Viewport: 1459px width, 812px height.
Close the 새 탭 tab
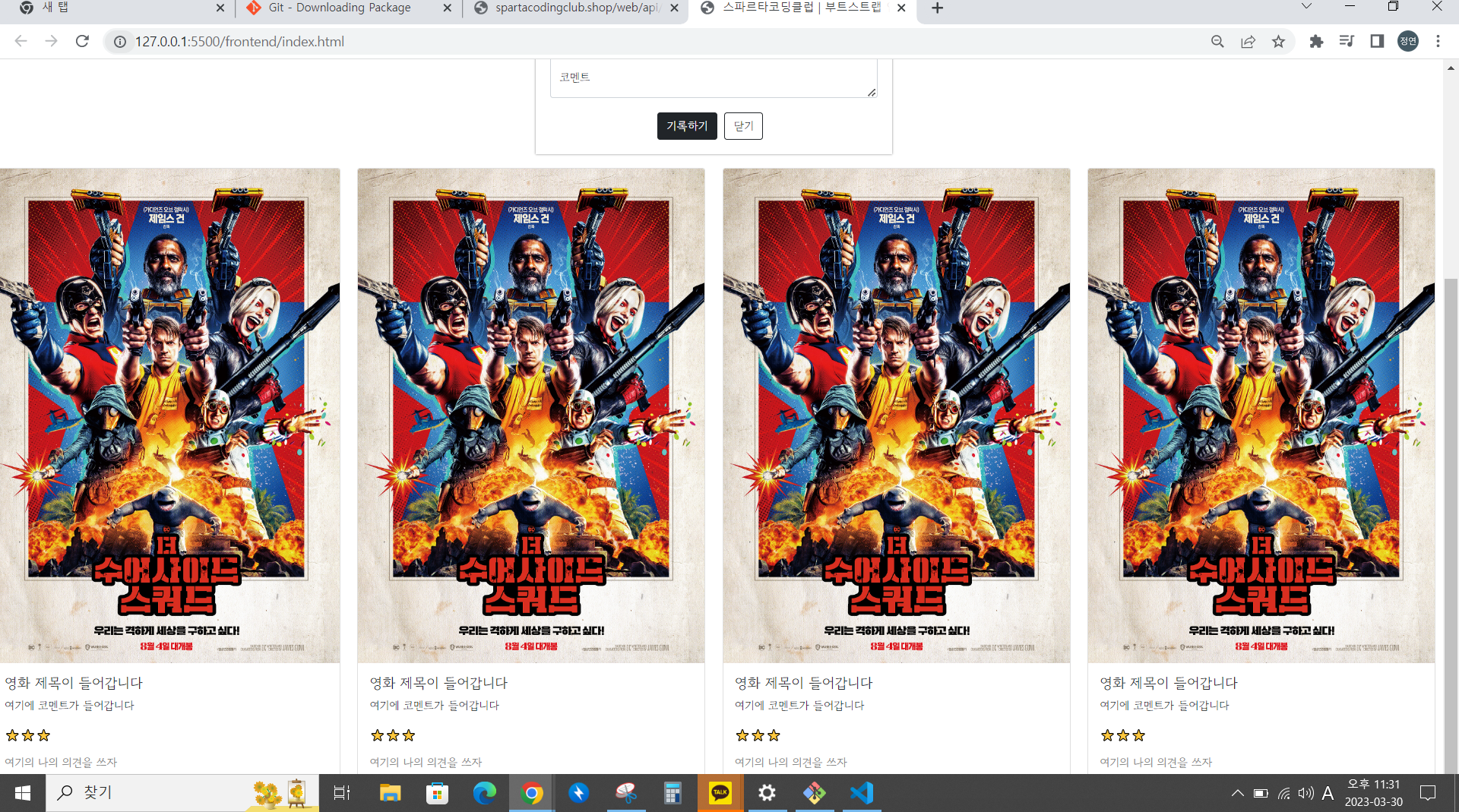point(220,8)
